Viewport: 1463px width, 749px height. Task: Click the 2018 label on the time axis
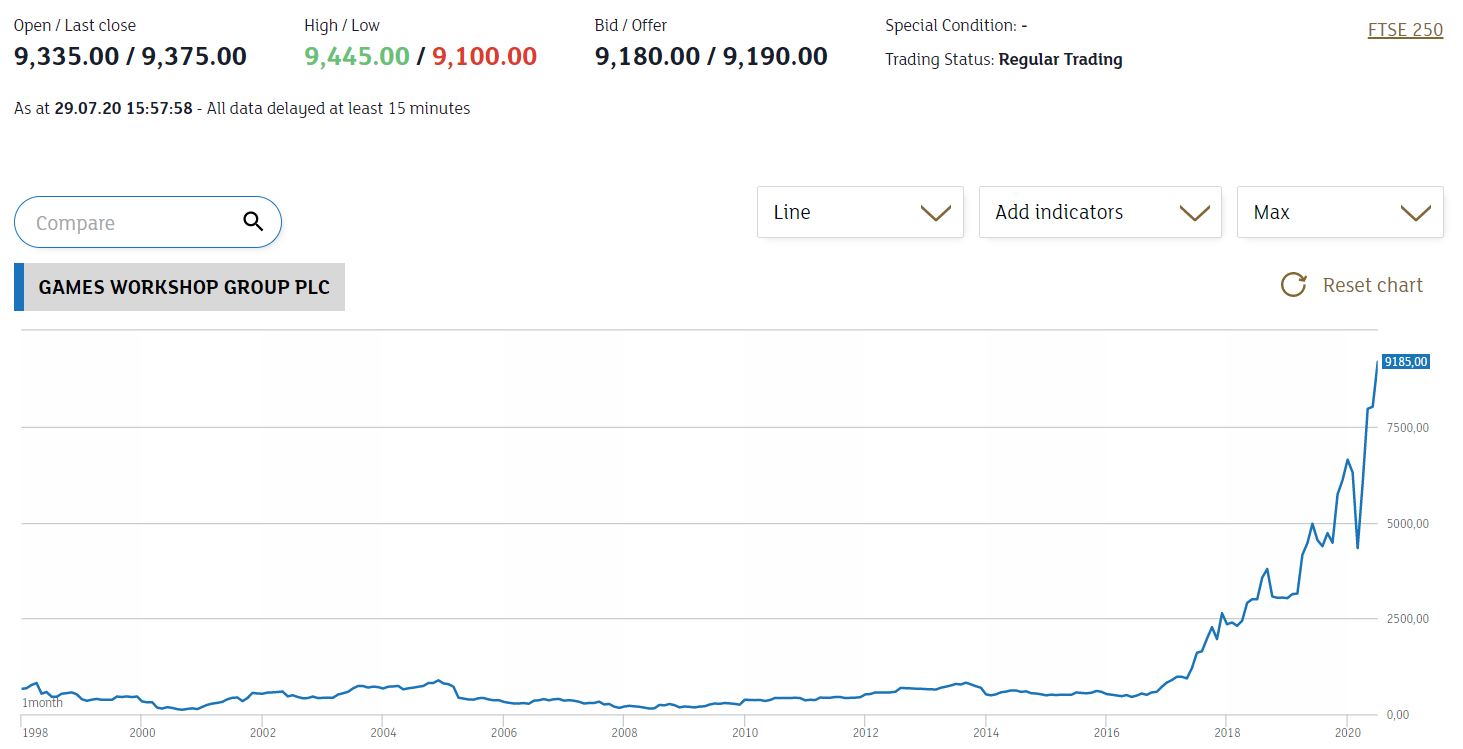click(x=1227, y=732)
